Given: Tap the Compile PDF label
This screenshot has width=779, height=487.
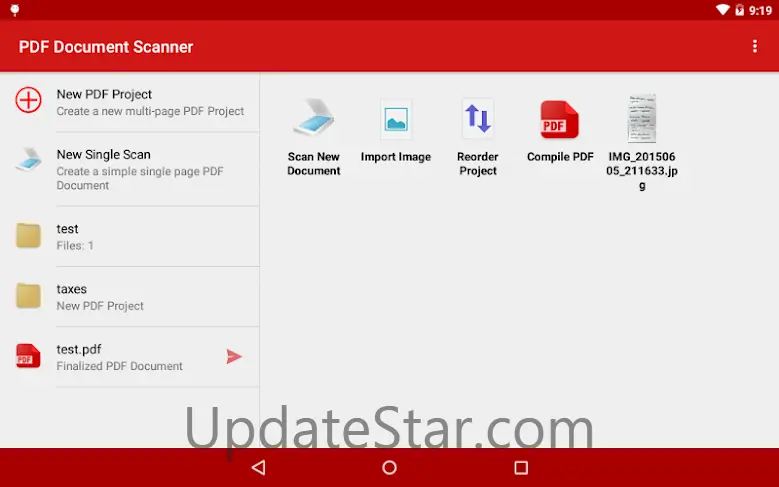Looking at the screenshot, I should click(x=560, y=157).
